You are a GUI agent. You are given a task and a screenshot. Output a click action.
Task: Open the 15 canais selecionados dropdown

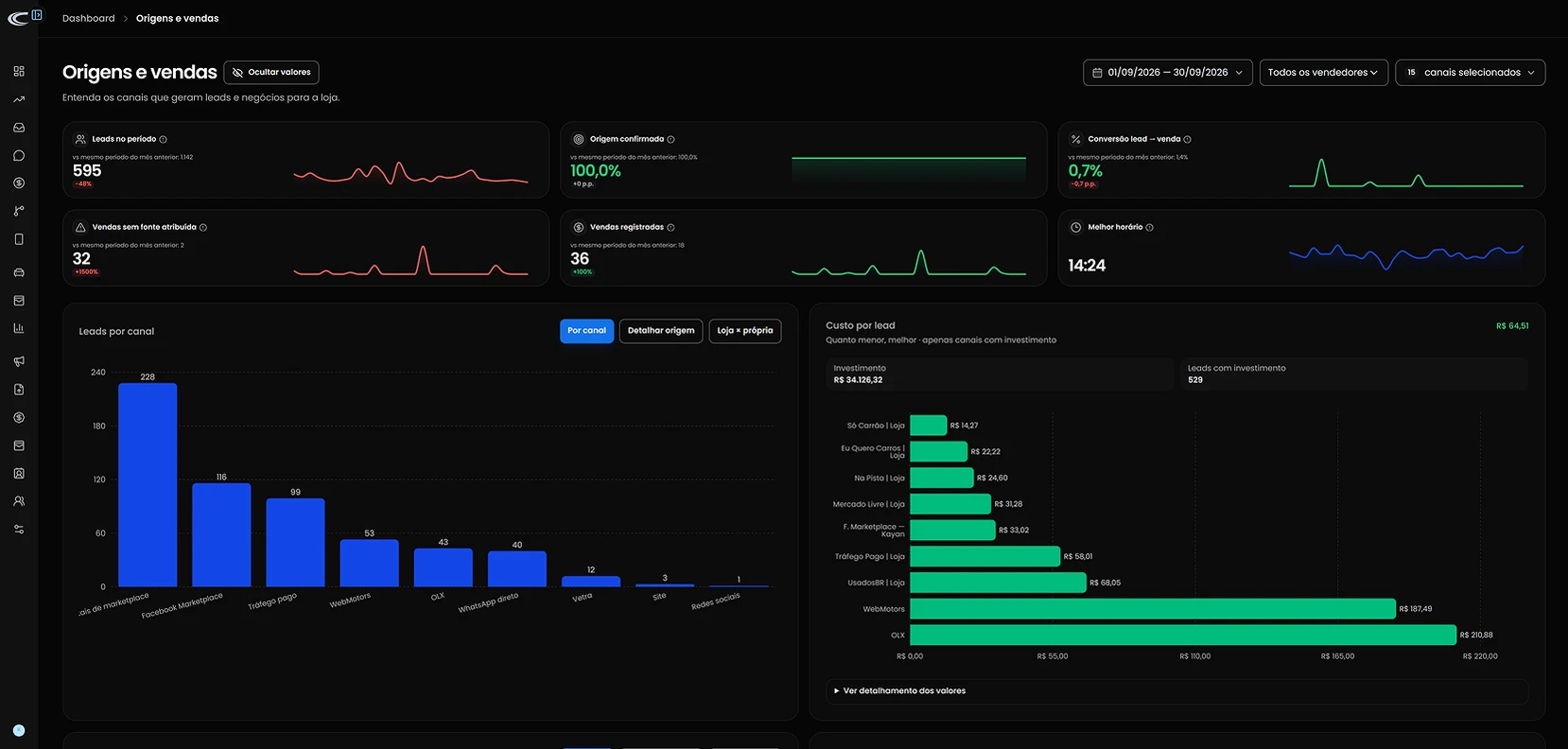tap(1471, 72)
